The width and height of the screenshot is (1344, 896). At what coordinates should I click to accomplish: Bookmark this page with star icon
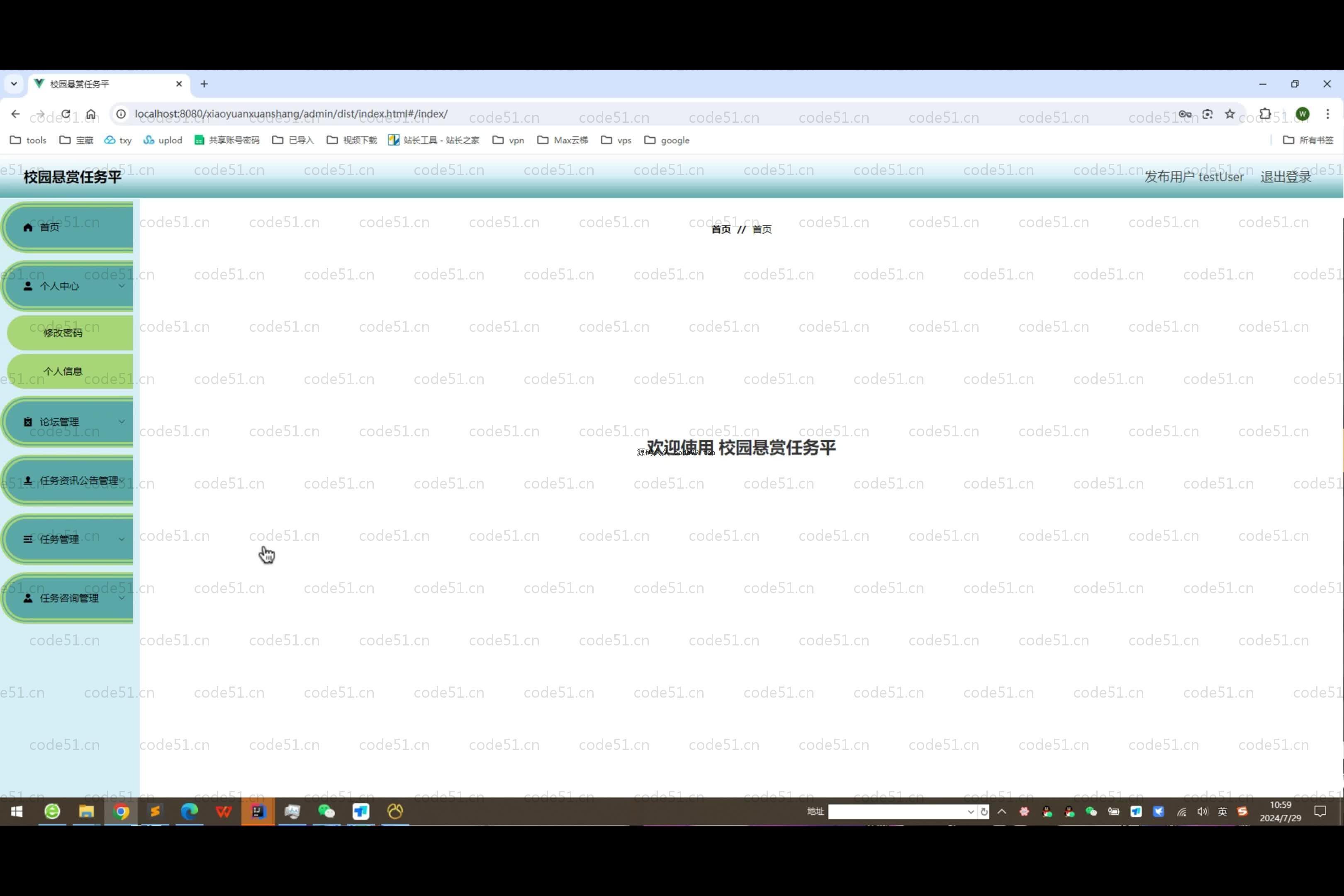pos(1230,114)
